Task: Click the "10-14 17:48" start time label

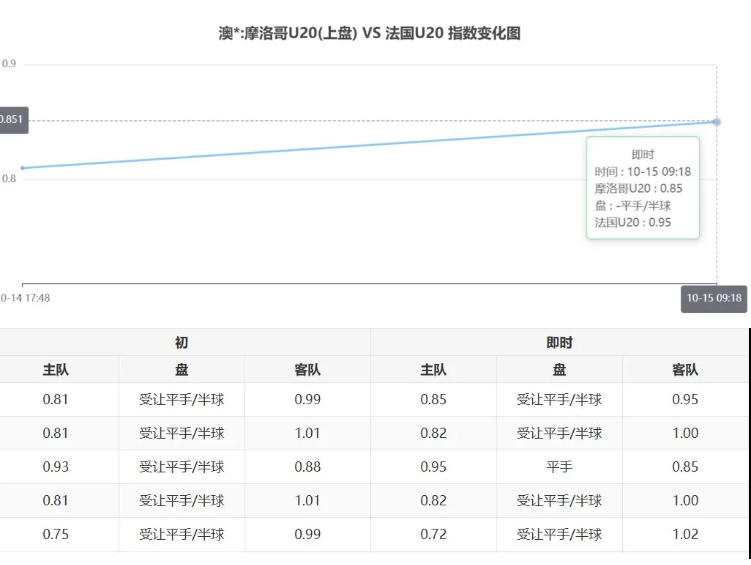Action: (25, 298)
